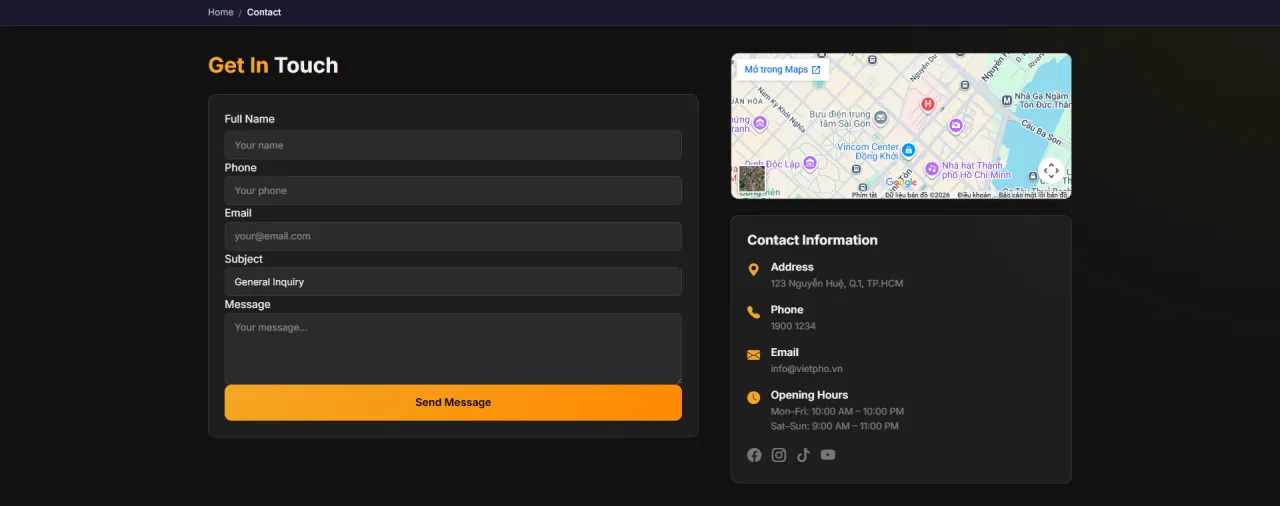Viewport: 1280px width, 506px height.
Task: Click the Contact breadcrumb item
Action: pyautogui.click(x=264, y=12)
